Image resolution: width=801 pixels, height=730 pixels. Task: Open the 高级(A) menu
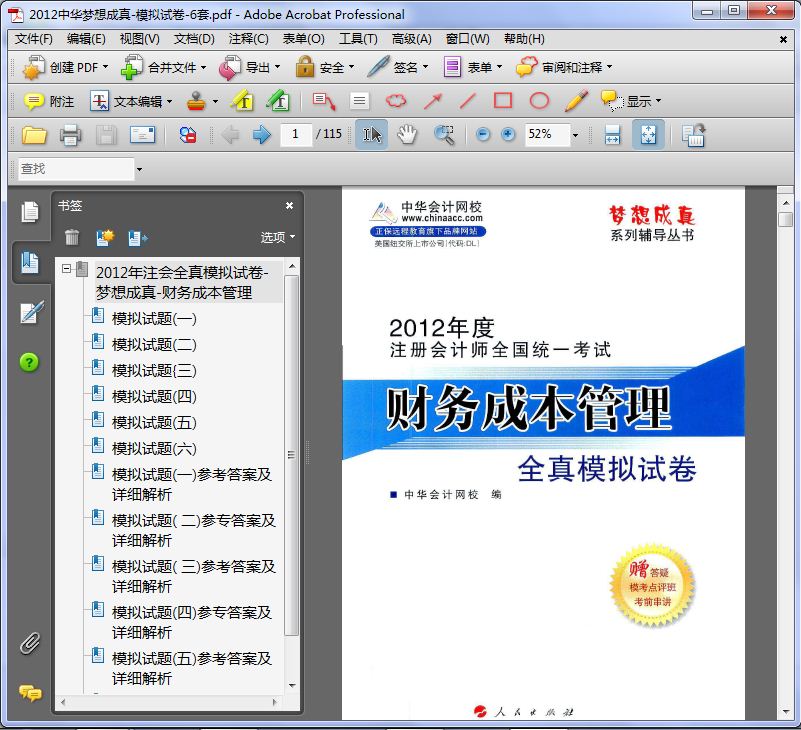click(x=411, y=39)
